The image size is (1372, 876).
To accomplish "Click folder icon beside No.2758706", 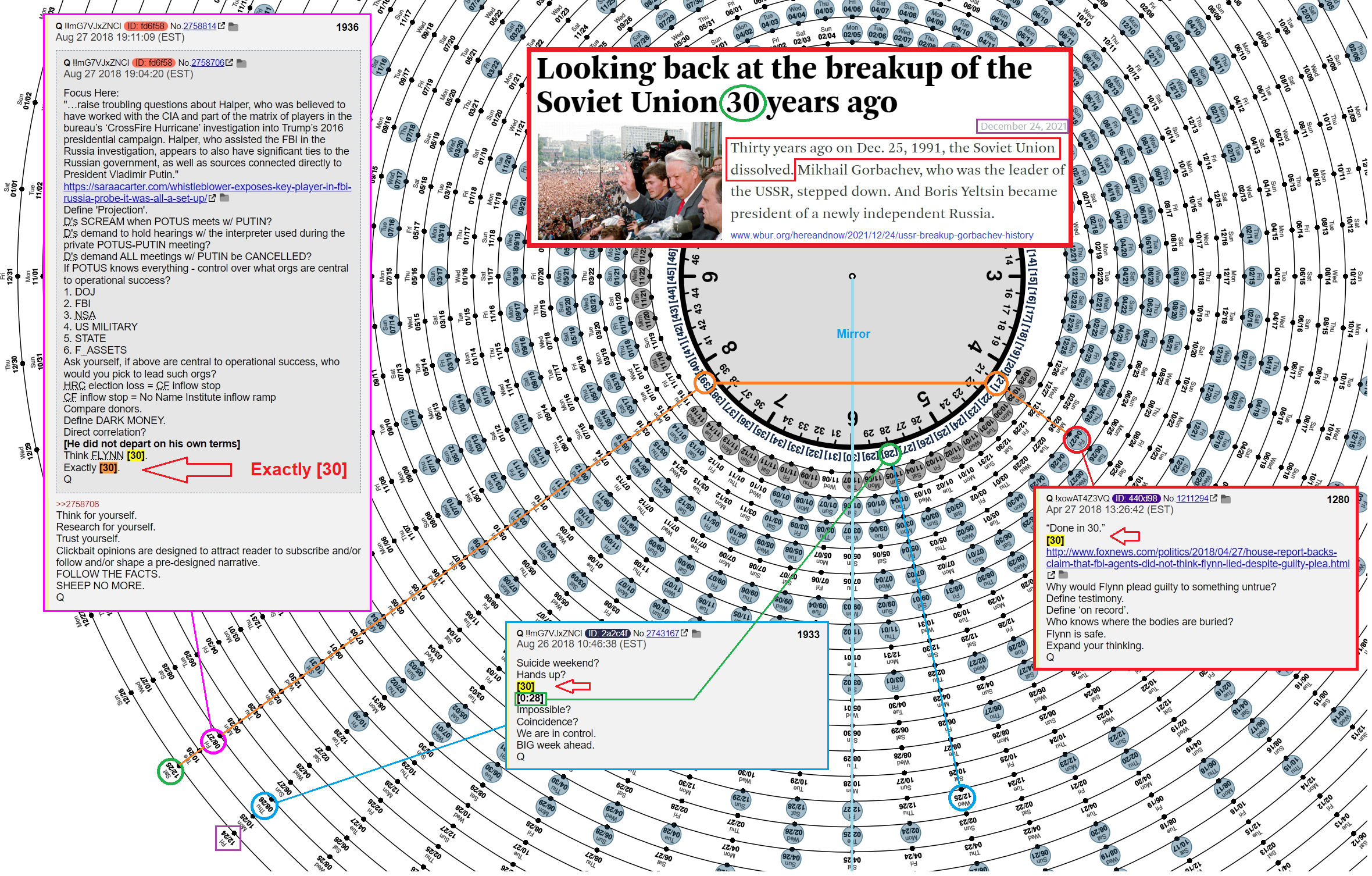I will pos(242,63).
